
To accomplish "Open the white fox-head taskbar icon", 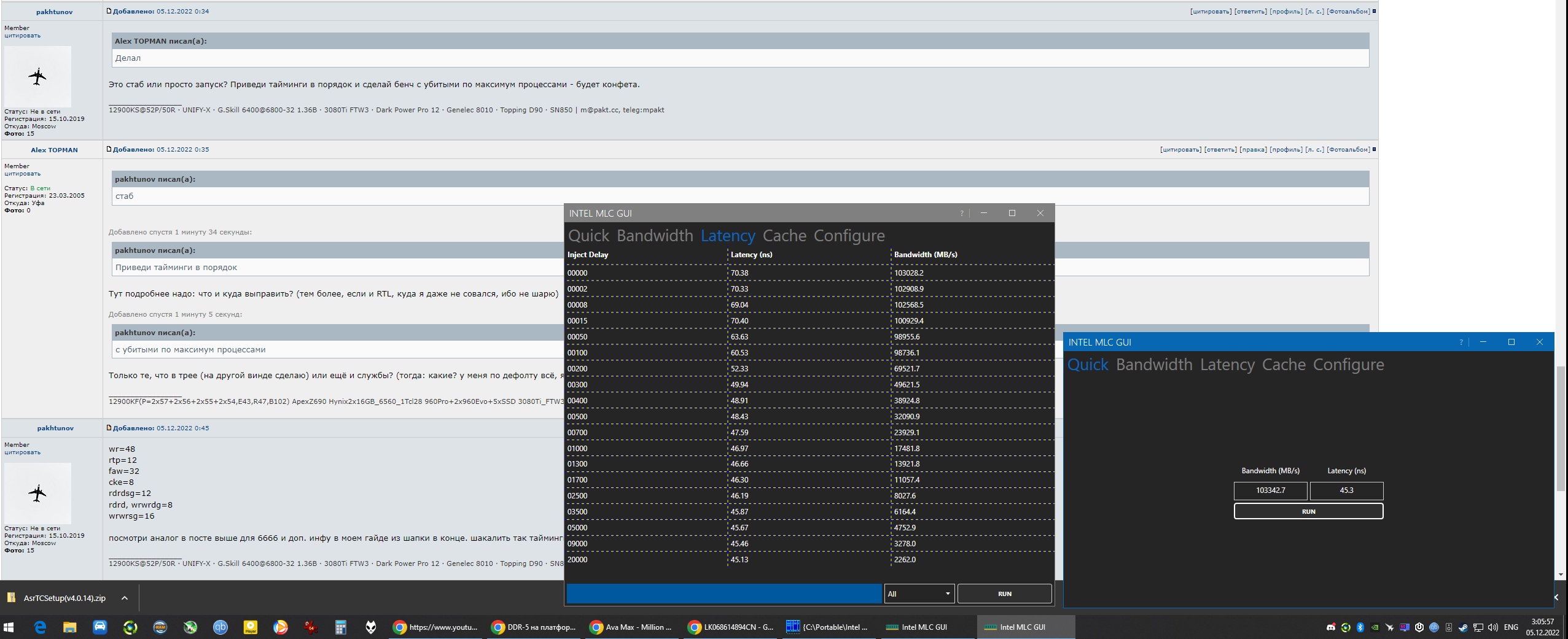I will point(371,627).
